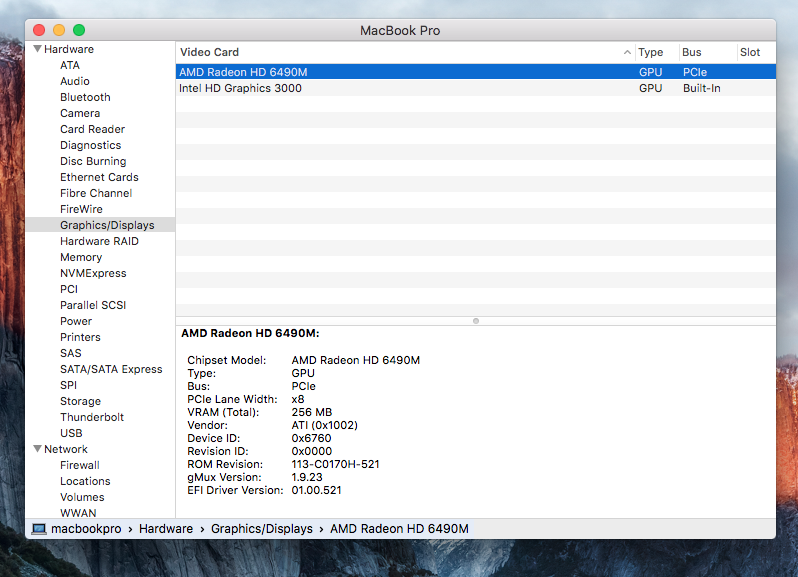Click the macbookpro computer icon in path bar

coord(39,529)
